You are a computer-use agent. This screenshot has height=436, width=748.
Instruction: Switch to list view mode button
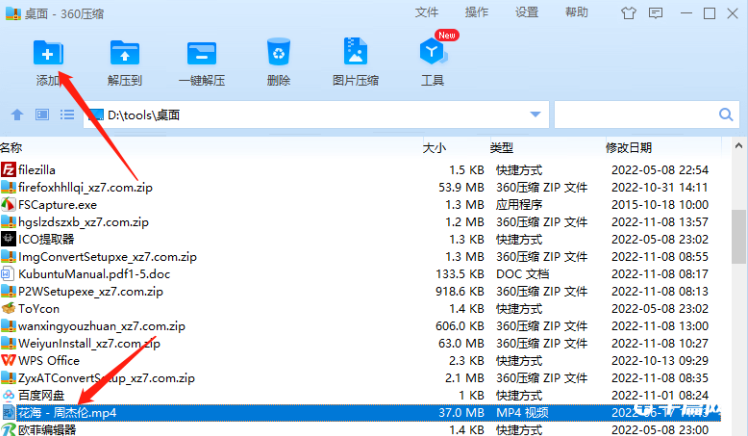67,114
